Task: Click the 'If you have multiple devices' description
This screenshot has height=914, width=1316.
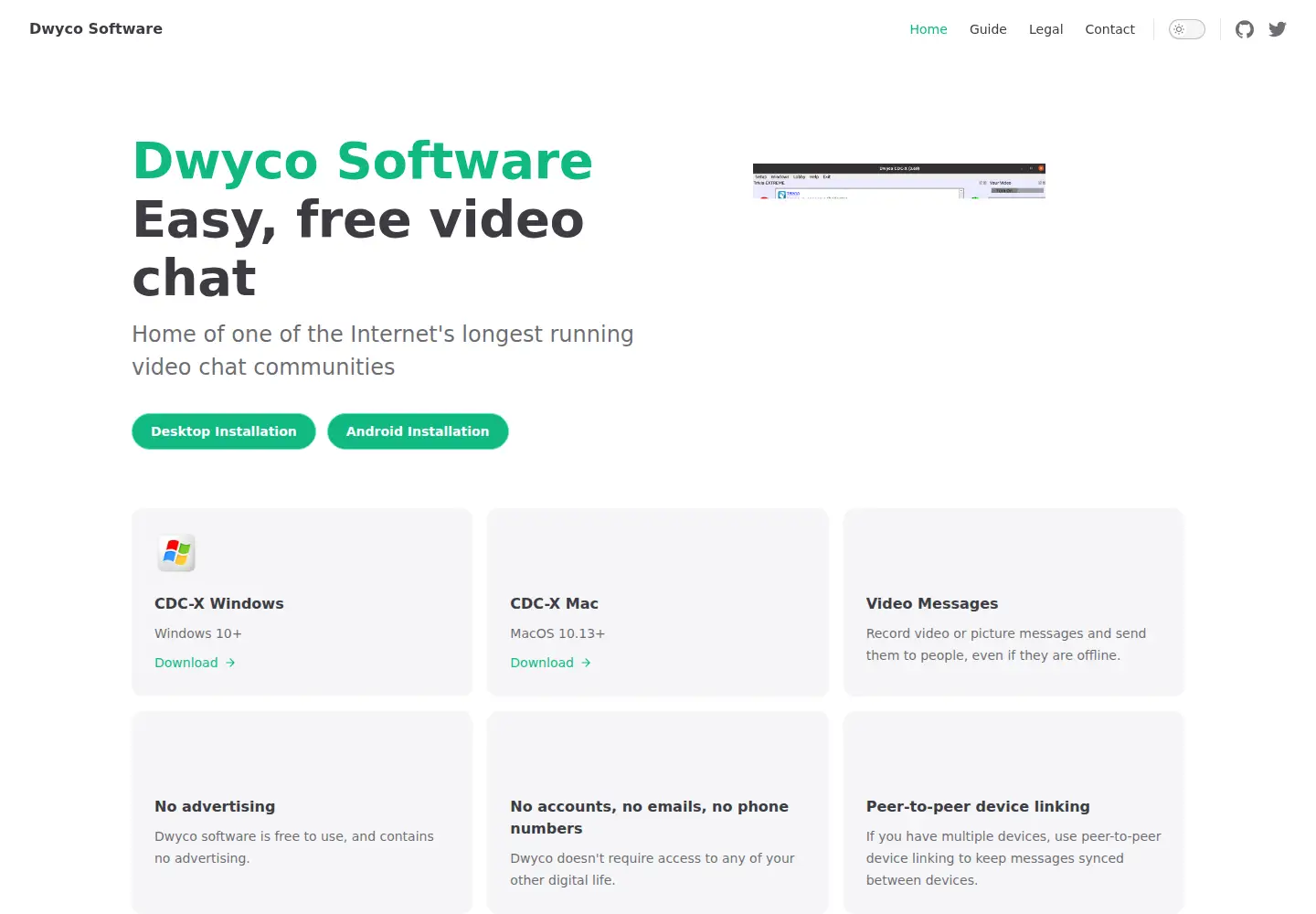Action: coord(1014,858)
